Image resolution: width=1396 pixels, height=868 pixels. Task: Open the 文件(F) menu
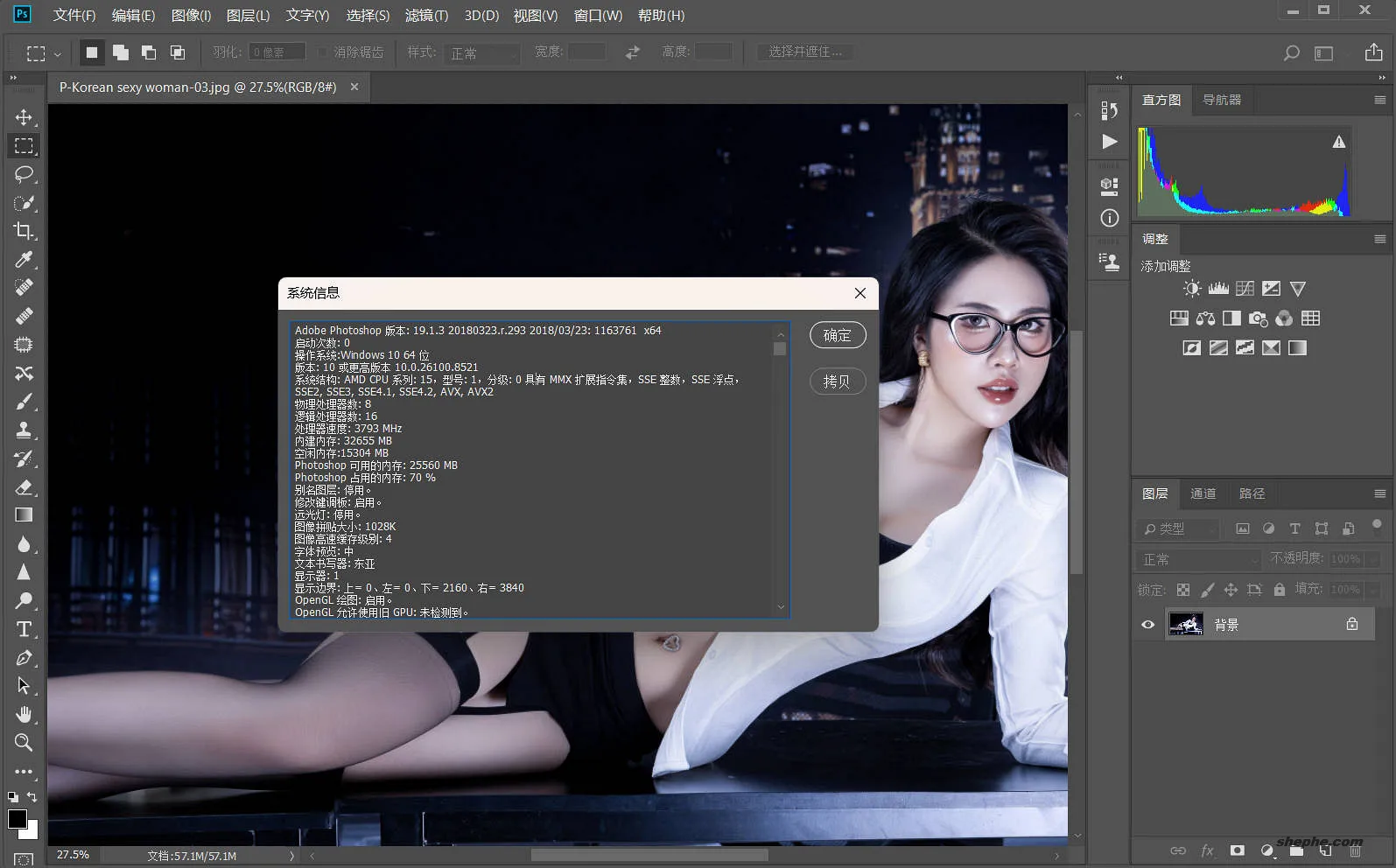coord(74,15)
